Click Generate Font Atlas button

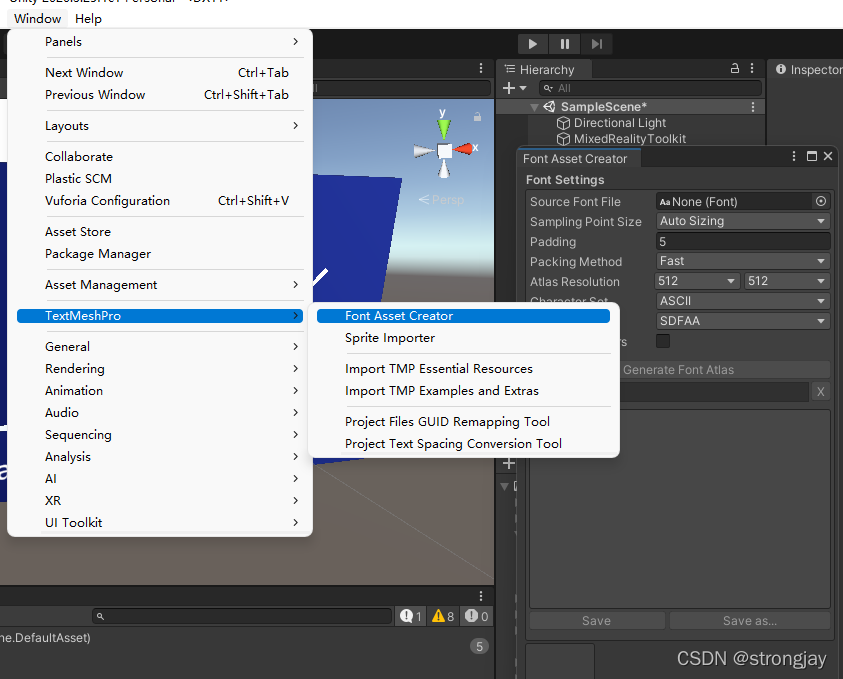click(678, 370)
